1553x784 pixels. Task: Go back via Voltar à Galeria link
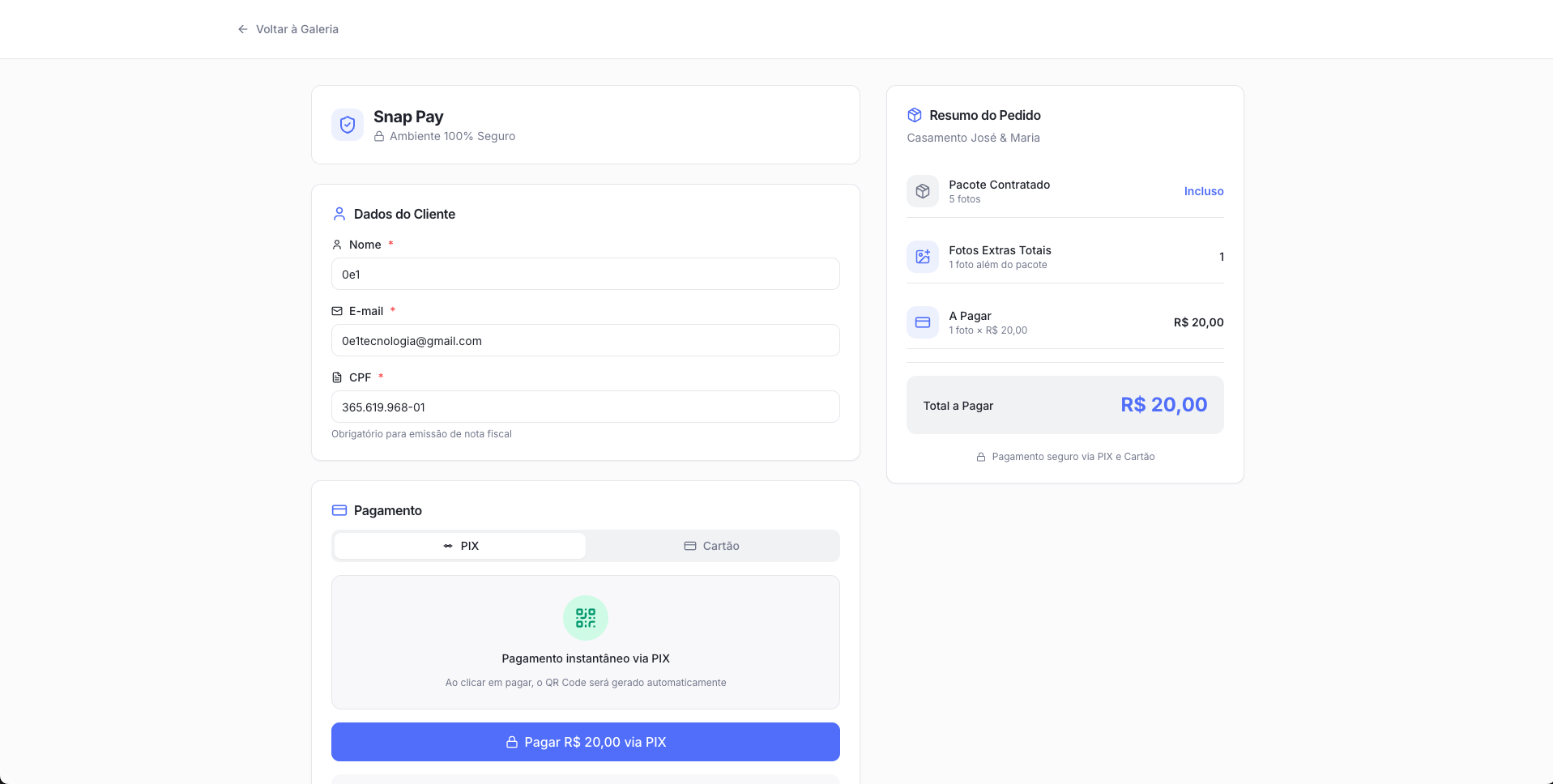[288, 29]
